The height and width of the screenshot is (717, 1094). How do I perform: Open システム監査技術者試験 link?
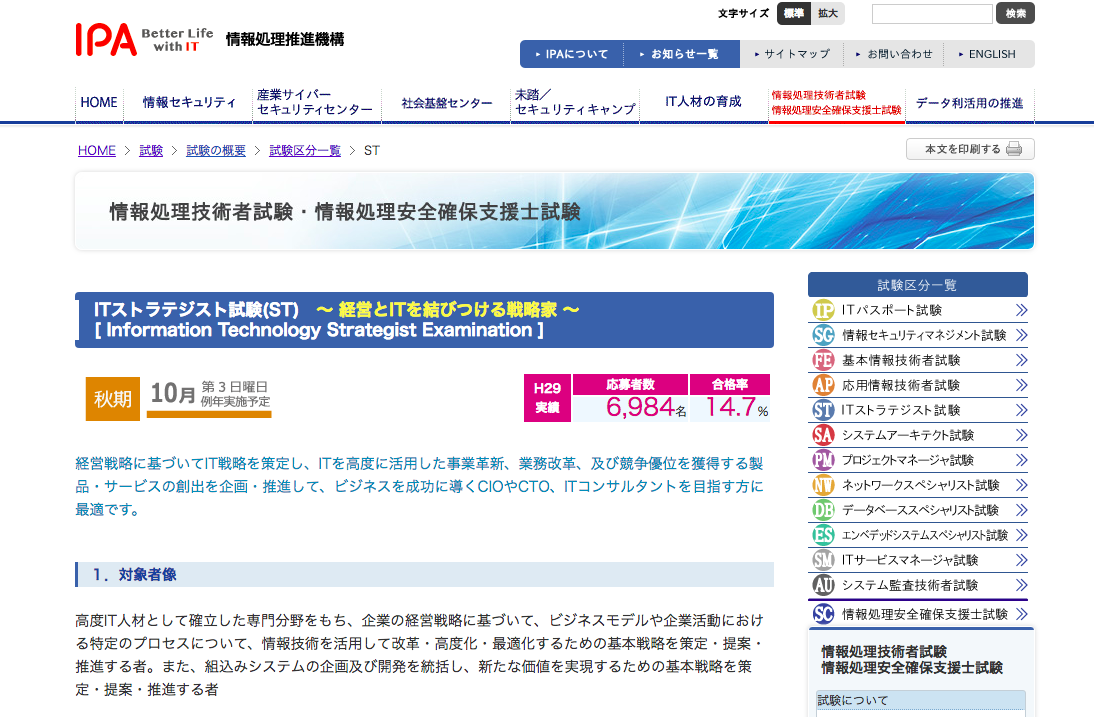tap(917, 585)
